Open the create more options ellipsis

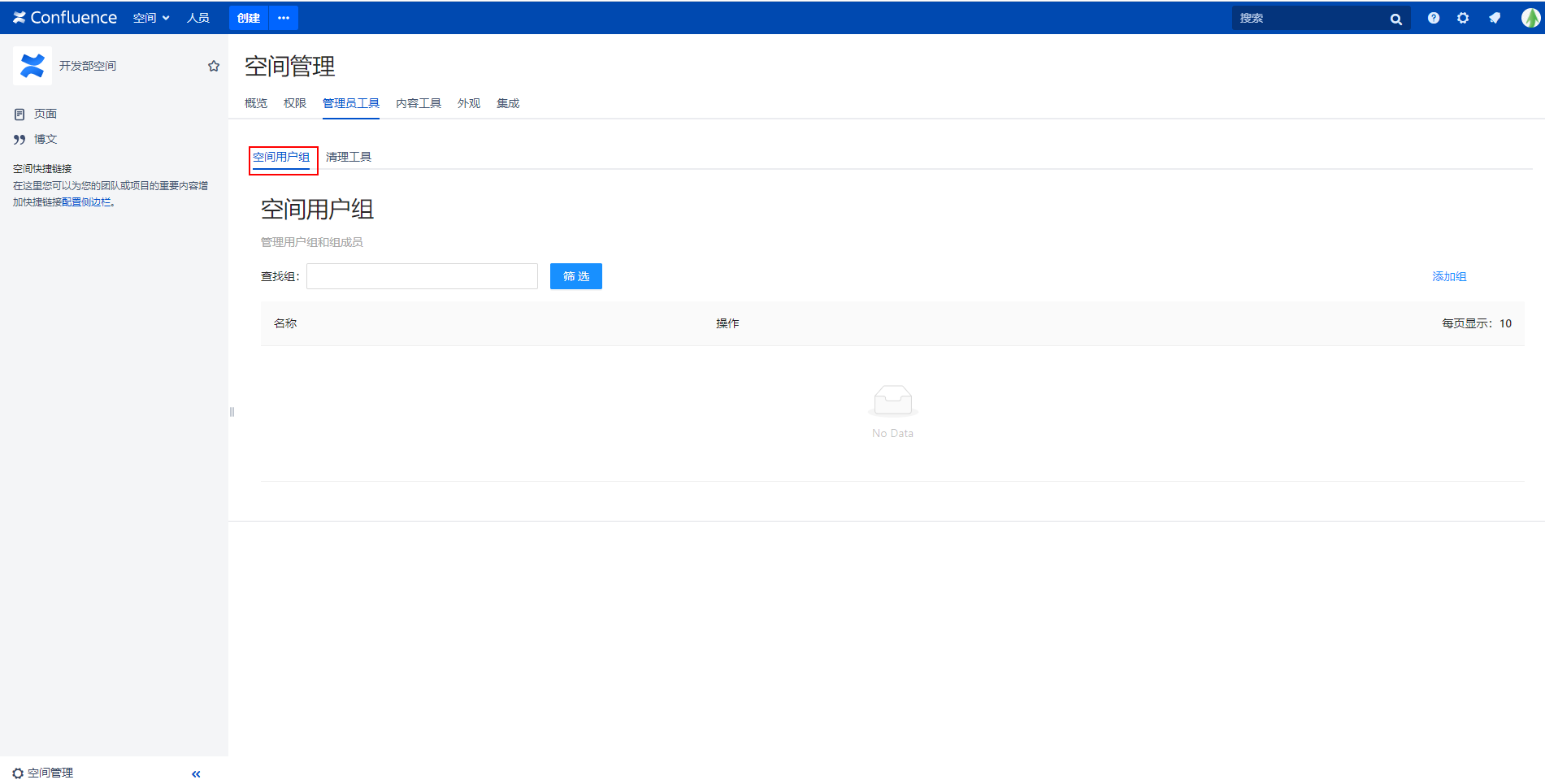pos(284,18)
